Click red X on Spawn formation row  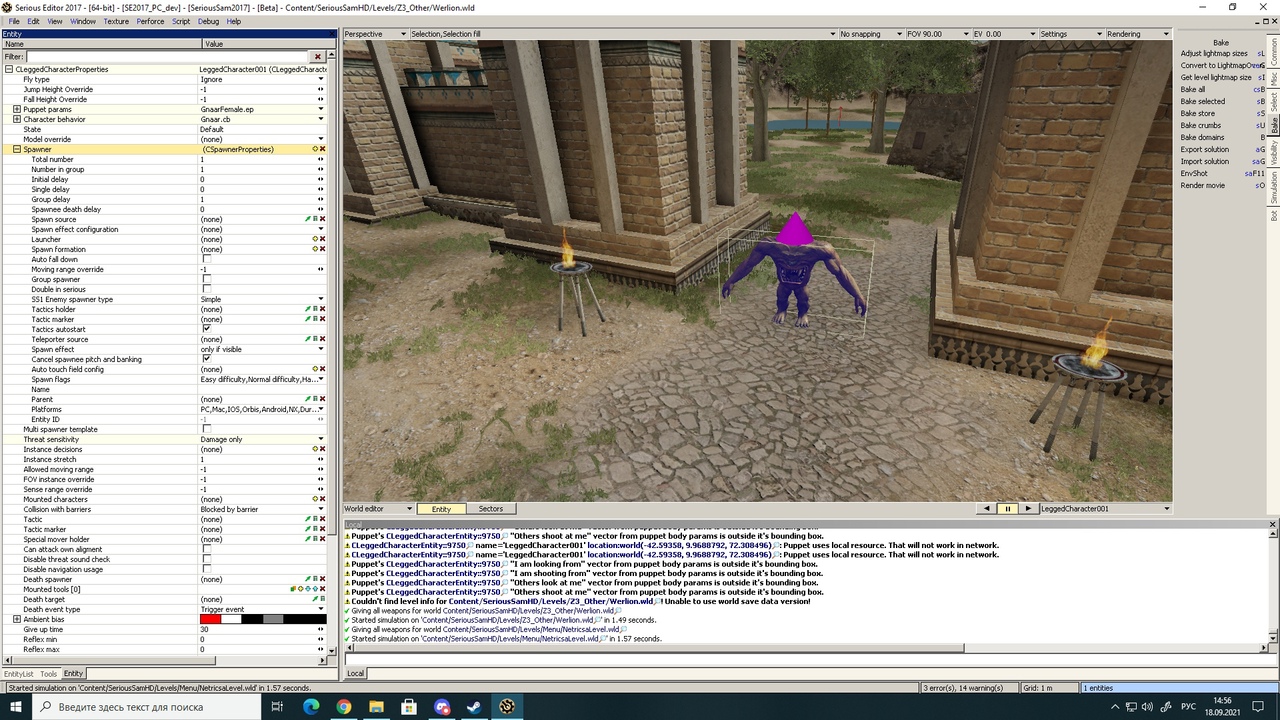point(322,249)
